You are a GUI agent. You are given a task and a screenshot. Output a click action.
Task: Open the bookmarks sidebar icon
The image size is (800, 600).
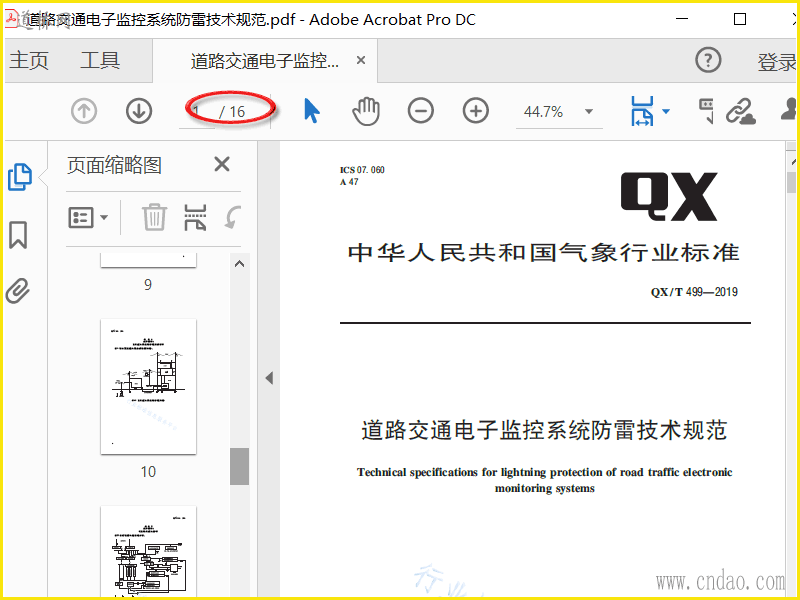pyautogui.click(x=18, y=235)
